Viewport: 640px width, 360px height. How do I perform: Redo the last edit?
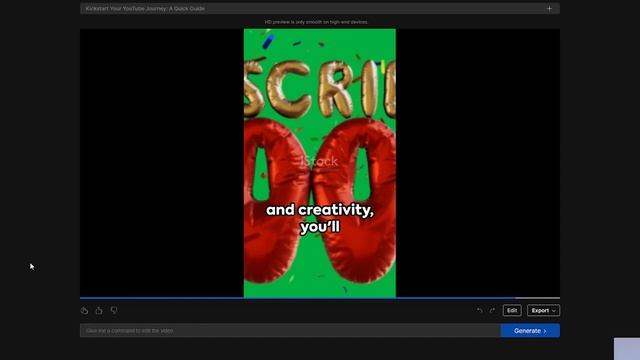click(492, 311)
